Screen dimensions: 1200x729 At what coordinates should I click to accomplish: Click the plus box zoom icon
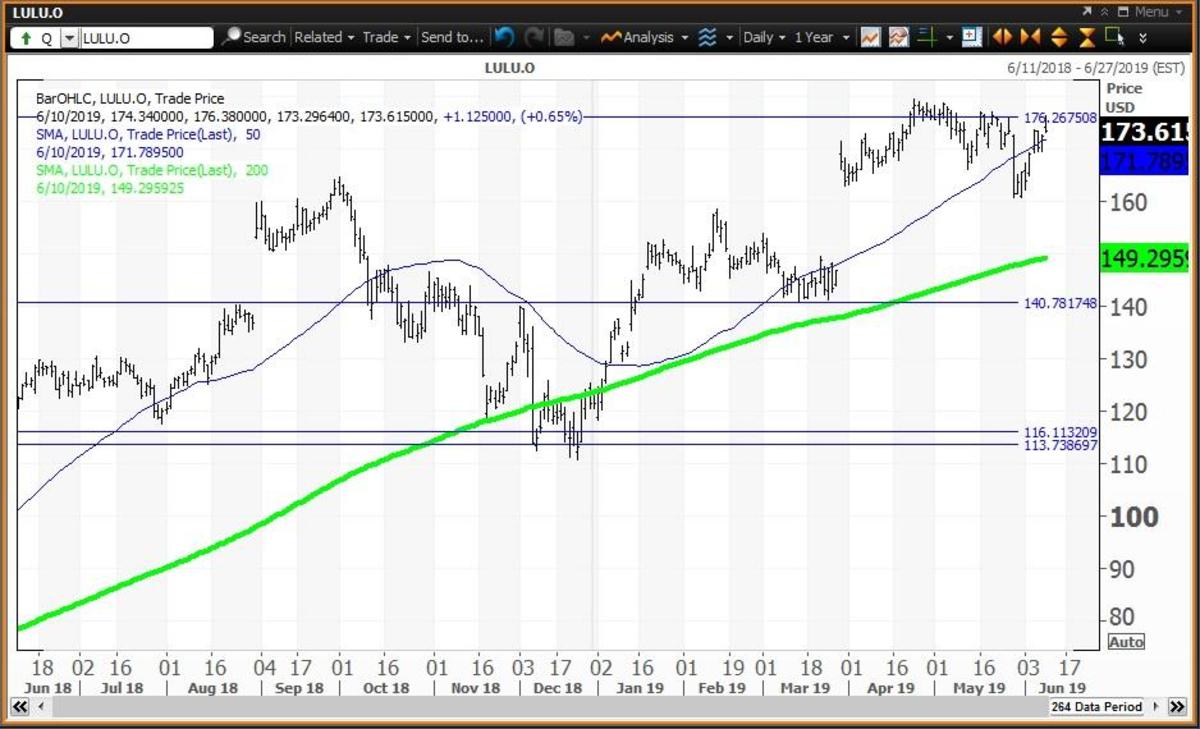[x=972, y=37]
